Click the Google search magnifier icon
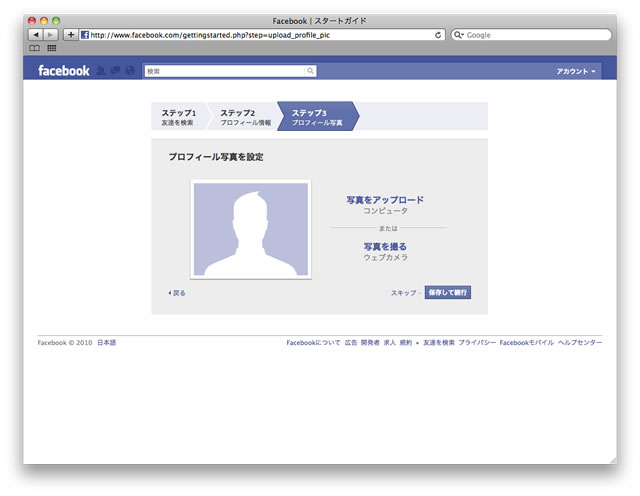Viewport: 640px width, 496px height. click(x=458, y=35)
